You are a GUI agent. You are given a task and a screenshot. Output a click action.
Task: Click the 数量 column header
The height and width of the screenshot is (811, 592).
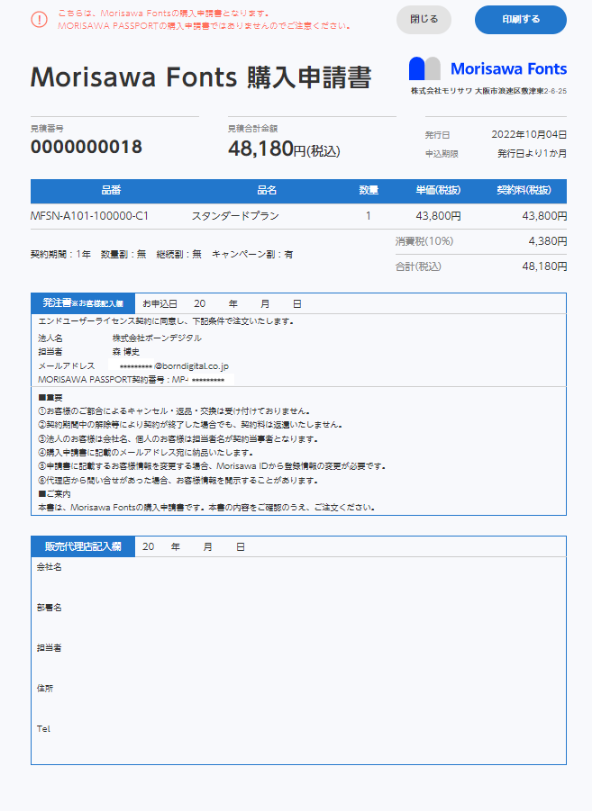[x=369, y=190]
